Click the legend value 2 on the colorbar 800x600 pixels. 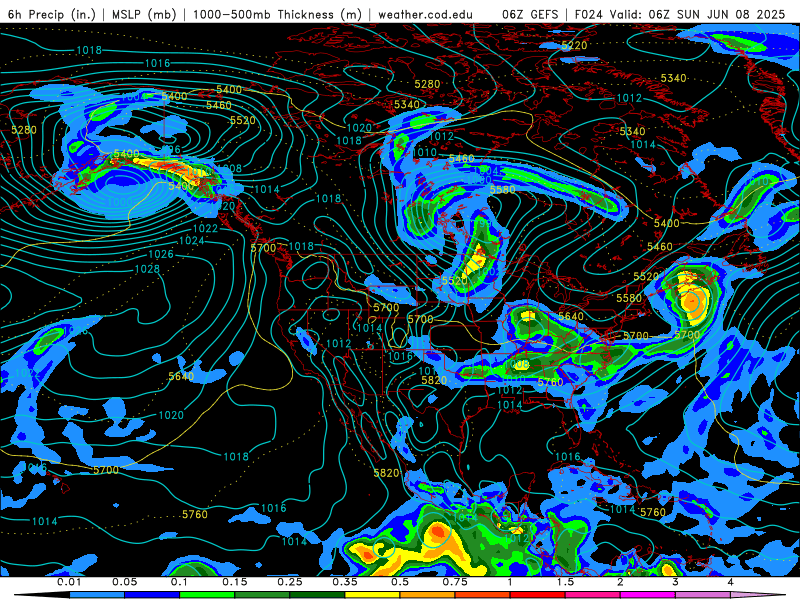pos(620,582)
